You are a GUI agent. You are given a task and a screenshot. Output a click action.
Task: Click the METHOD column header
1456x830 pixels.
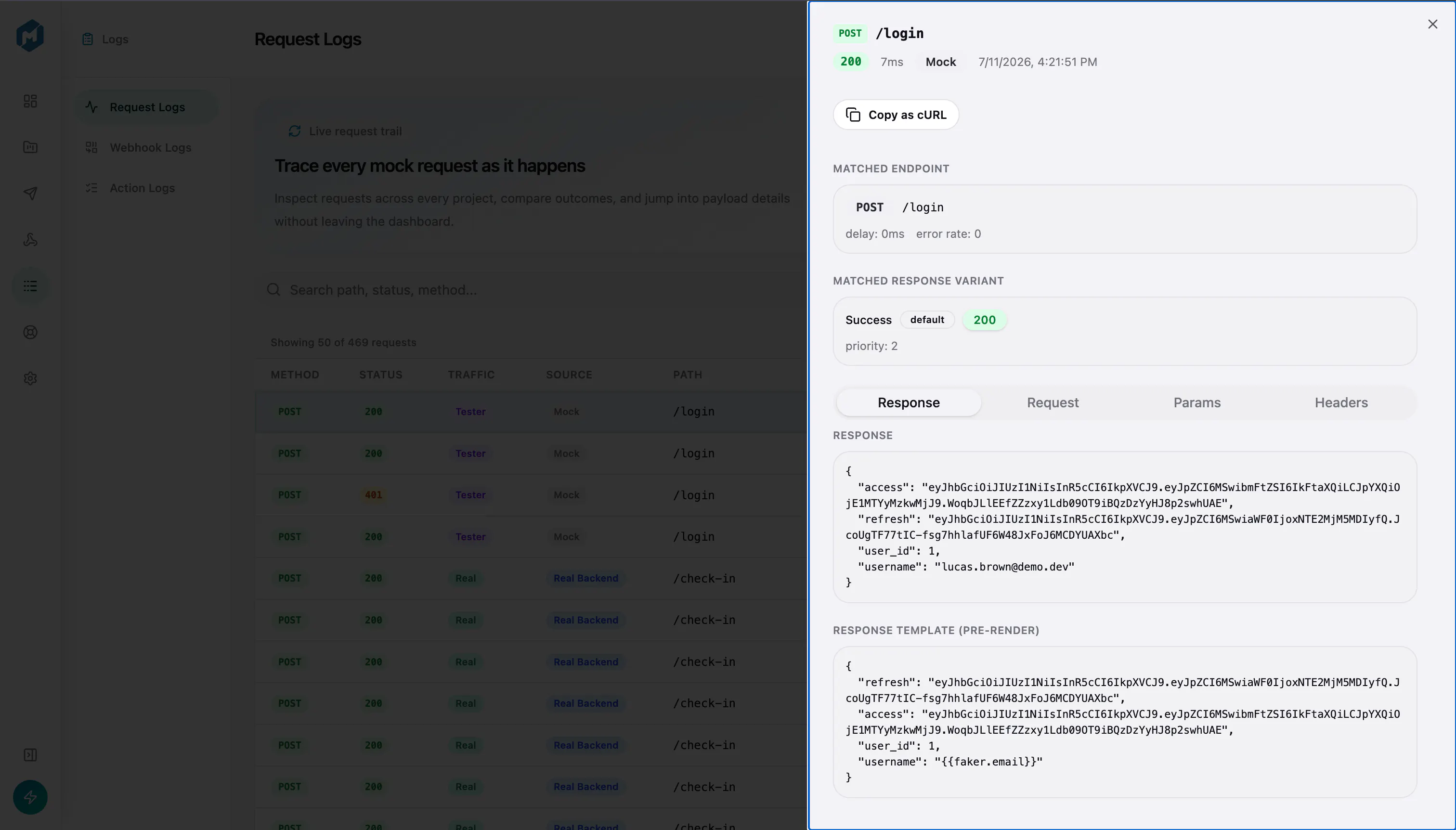(295, 375)
